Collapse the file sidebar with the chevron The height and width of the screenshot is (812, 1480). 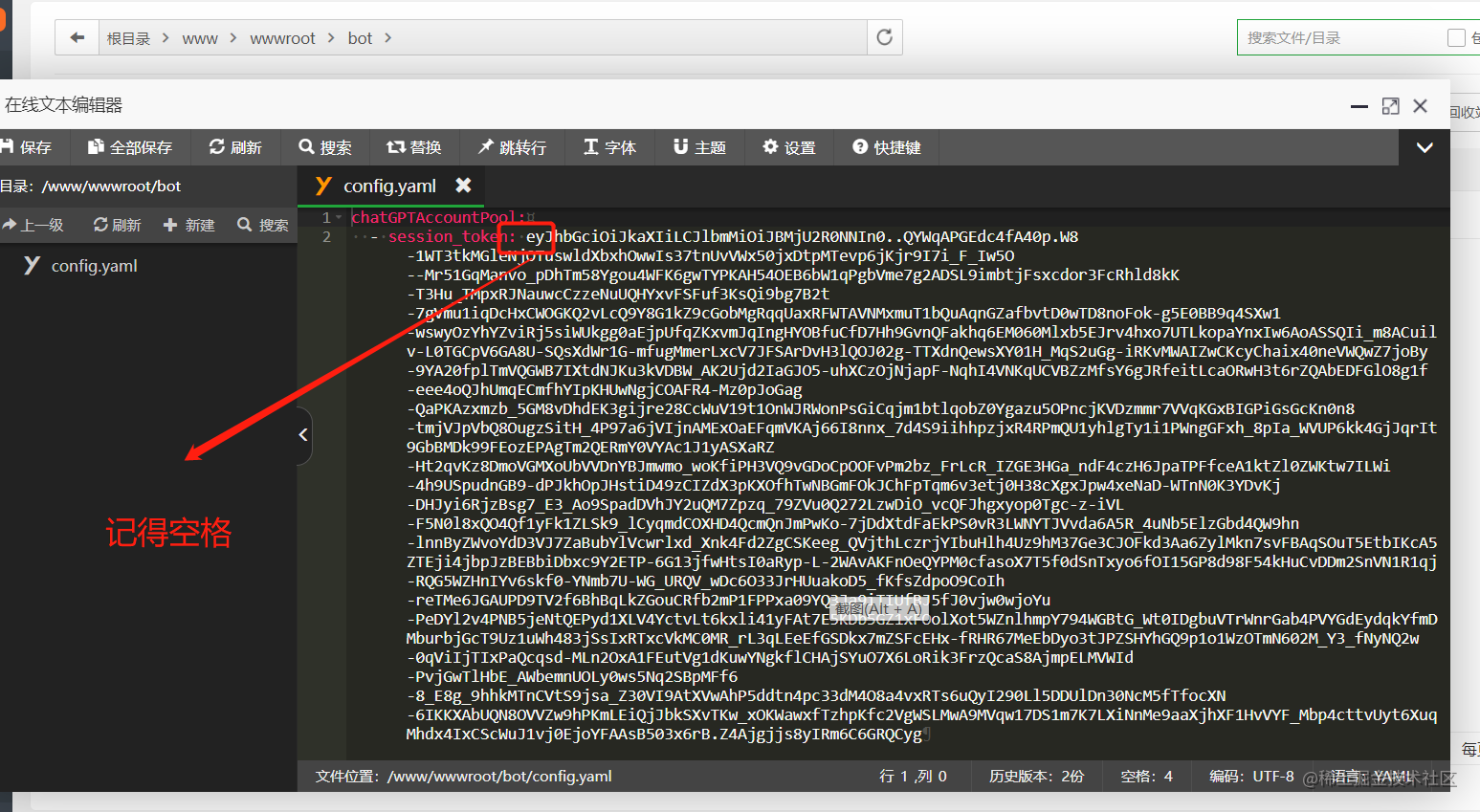tap(302, 435)
